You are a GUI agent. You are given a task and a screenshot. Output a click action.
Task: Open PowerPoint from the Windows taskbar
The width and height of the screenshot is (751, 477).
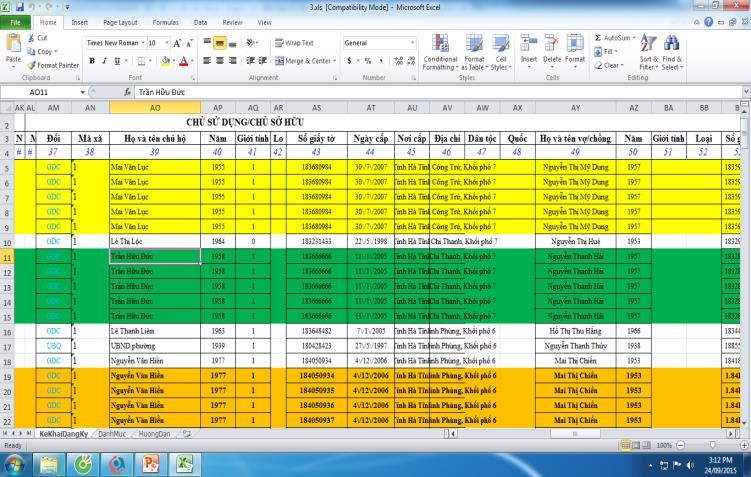coord(152,464)
